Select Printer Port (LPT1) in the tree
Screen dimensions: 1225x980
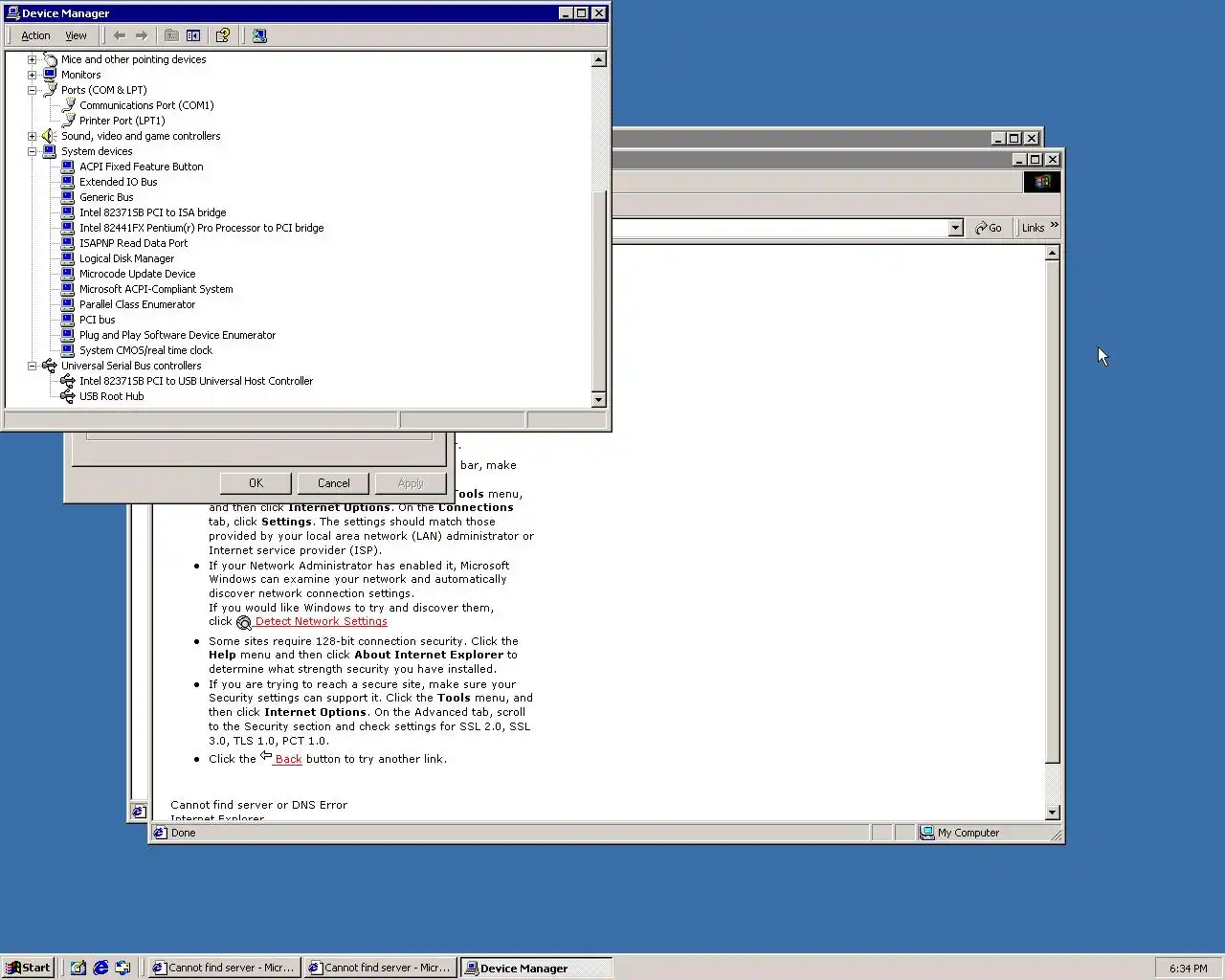pos(122,121)
